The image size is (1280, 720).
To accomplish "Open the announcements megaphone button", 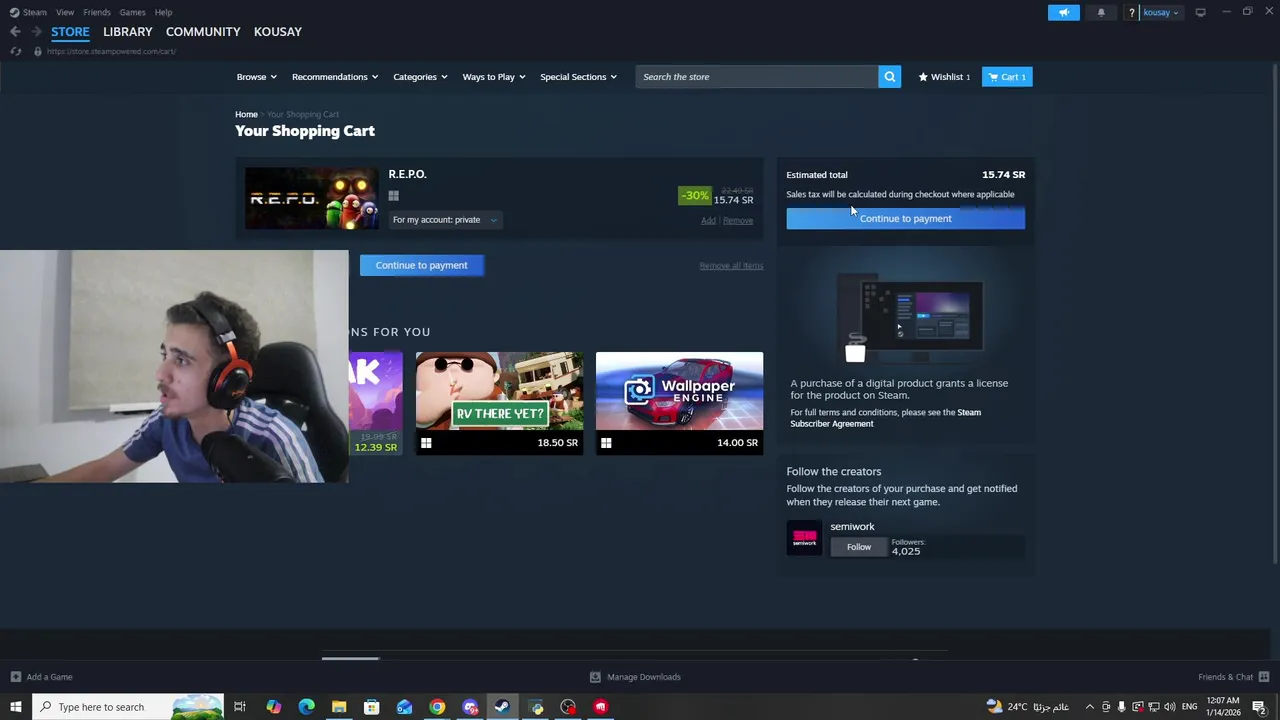I will [1064, 12].
